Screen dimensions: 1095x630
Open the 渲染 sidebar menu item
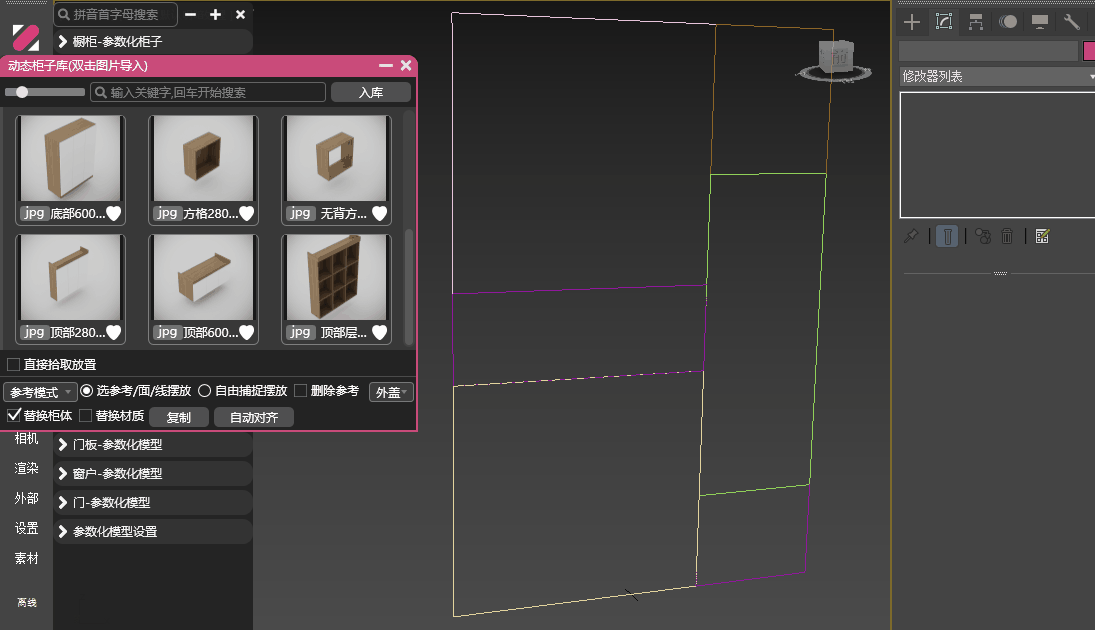[x=26, y=468]
